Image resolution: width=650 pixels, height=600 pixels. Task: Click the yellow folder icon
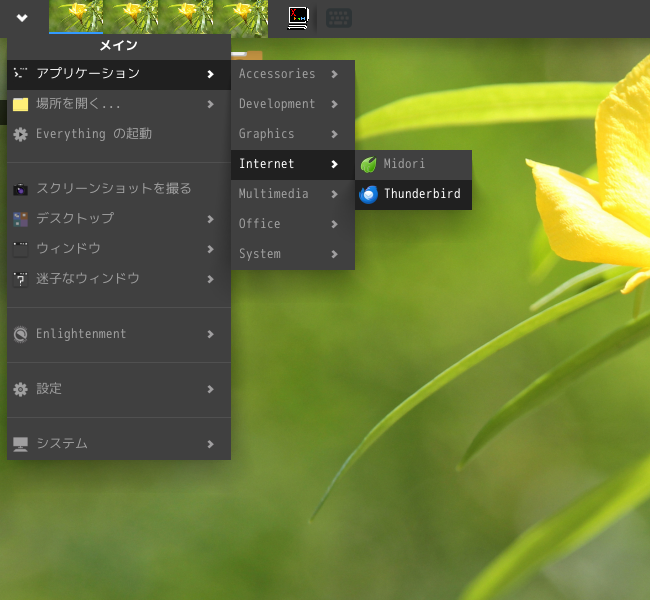point(20,104)
